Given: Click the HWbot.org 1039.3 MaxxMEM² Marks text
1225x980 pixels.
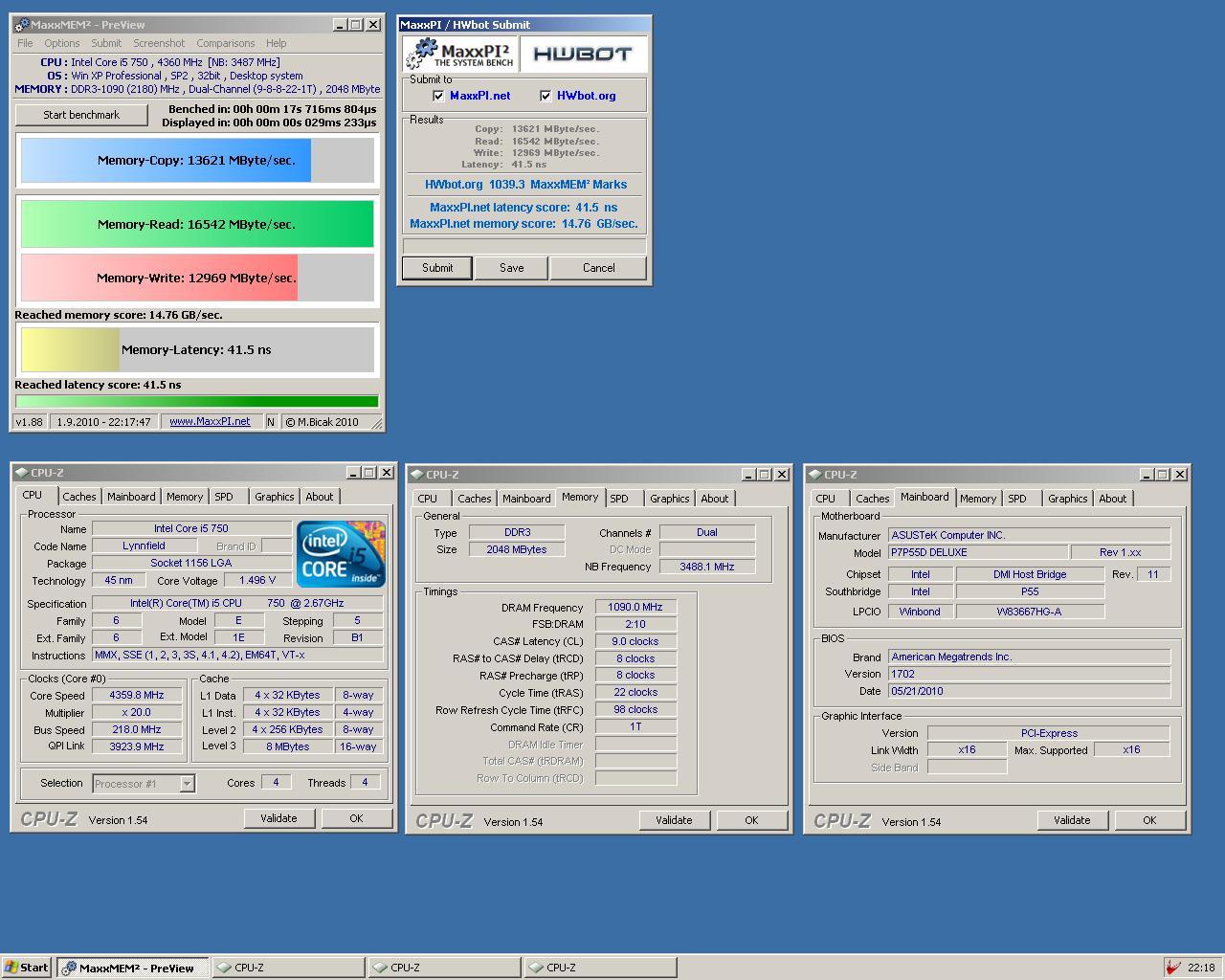Looking at the screenshot, I should [x=525, y=185].
